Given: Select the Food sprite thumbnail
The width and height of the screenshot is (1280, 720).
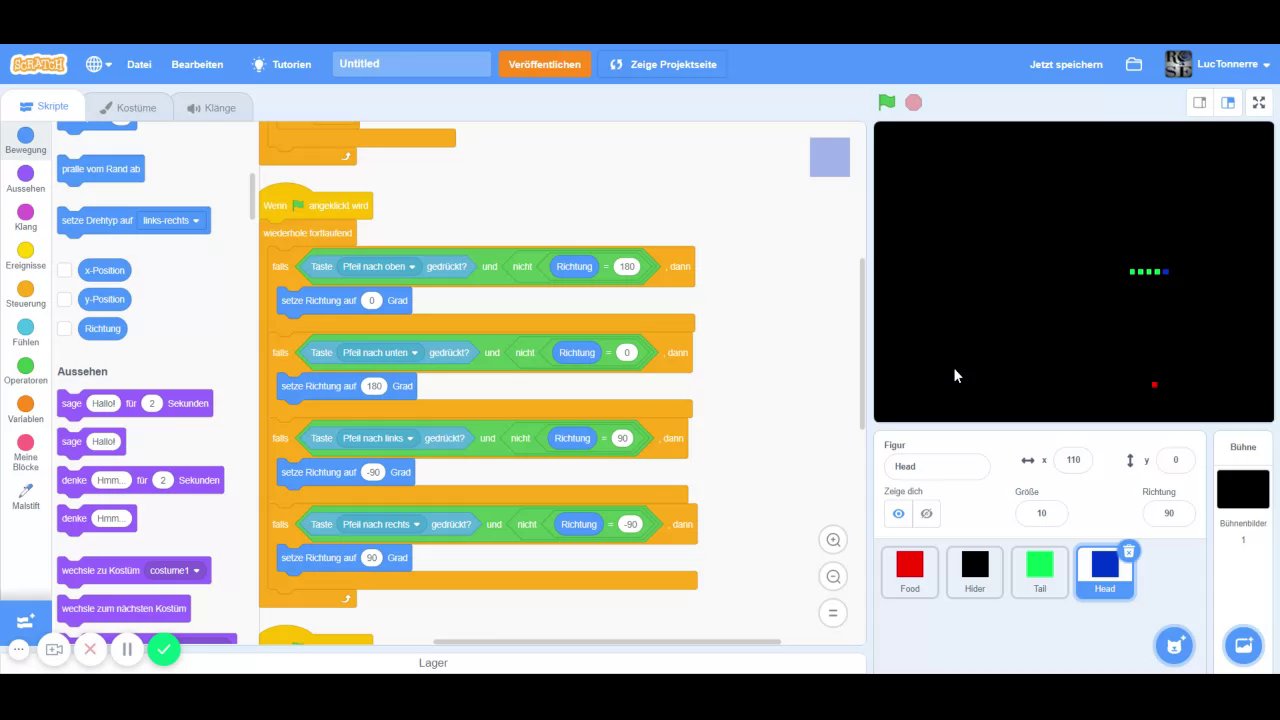Looking at the screenshot, I should pyautogui.click(x=910, y=572).
